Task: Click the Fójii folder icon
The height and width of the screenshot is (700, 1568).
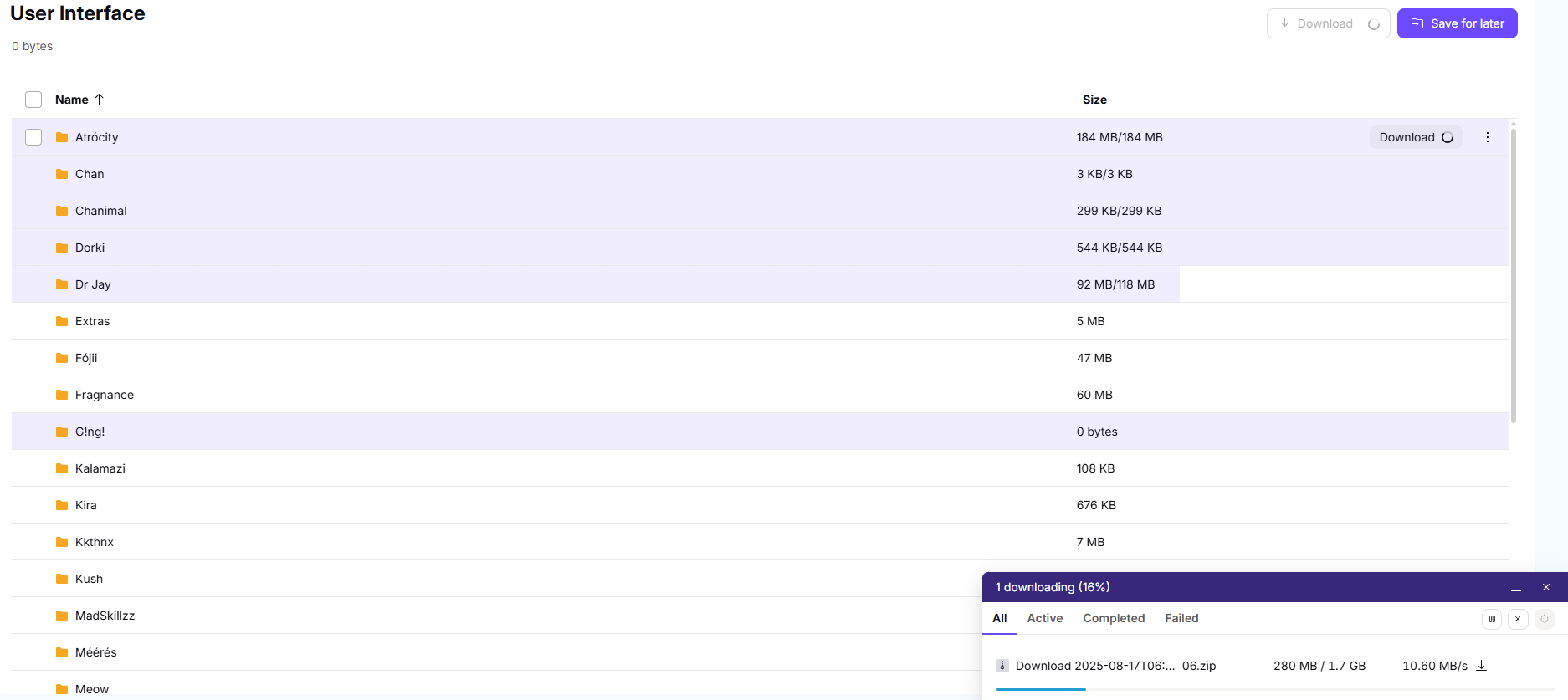Action: click(x=62, y=358)
